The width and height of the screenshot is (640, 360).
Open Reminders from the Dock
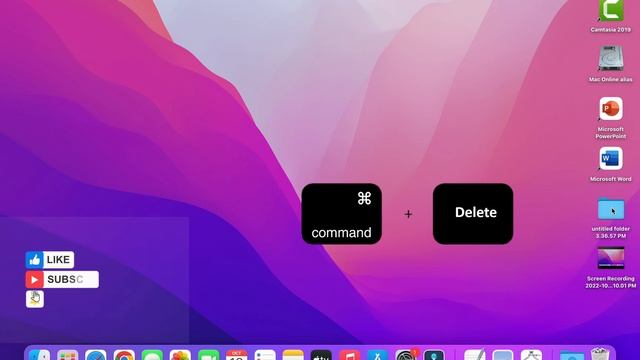click(x=265, y=355)
